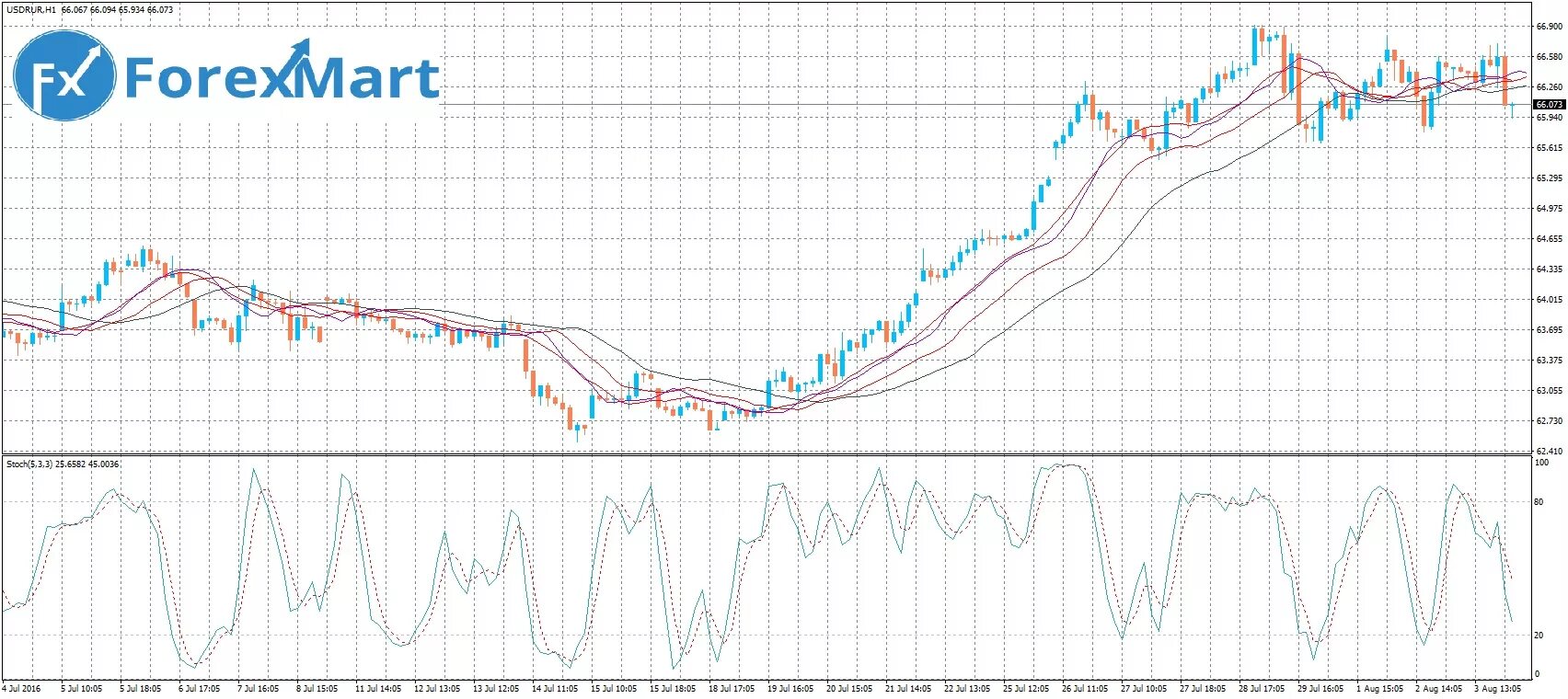Image resolution: width=1568 pixels, height=699 pixels.
Task: Click the stochastic scale value 20
Action: tap(1539, 636)
